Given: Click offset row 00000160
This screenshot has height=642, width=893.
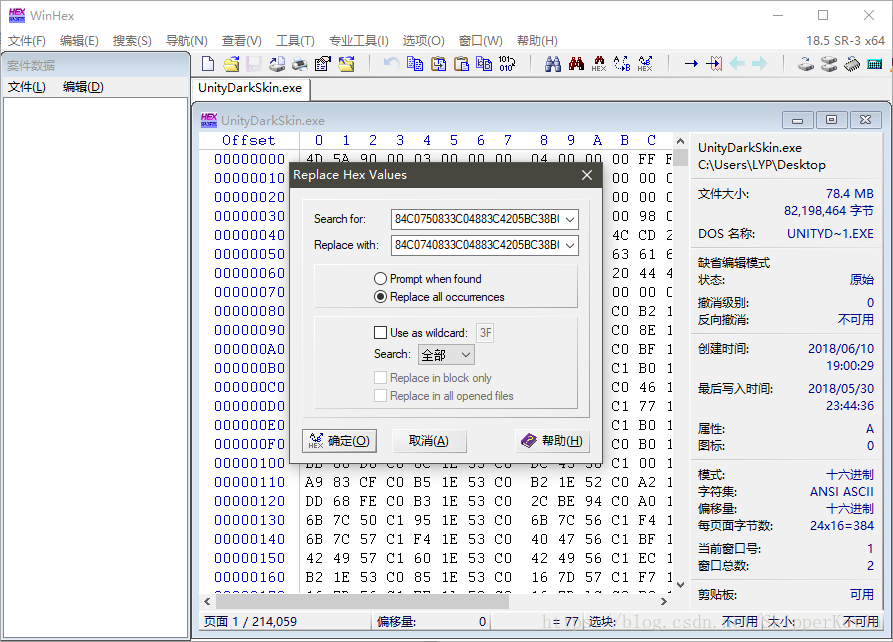Looking at the screenshot, I should (249, 578).
